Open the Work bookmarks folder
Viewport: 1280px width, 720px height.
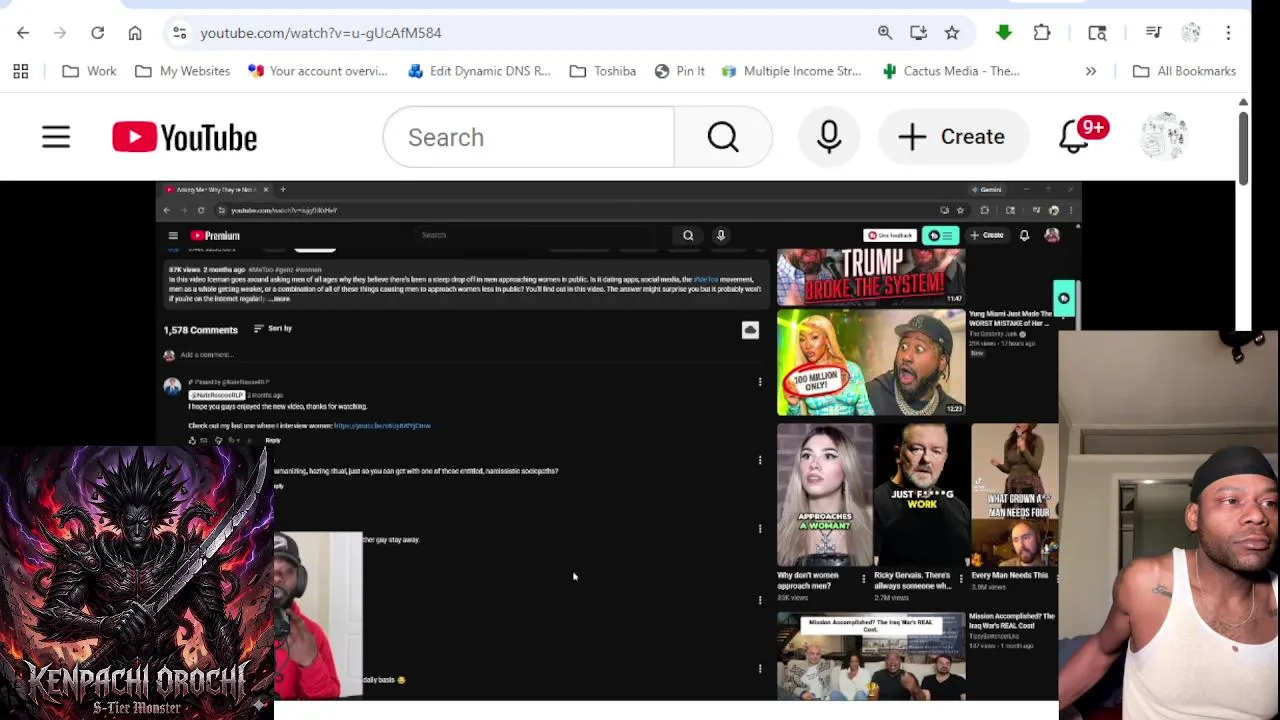click(89, 71)
